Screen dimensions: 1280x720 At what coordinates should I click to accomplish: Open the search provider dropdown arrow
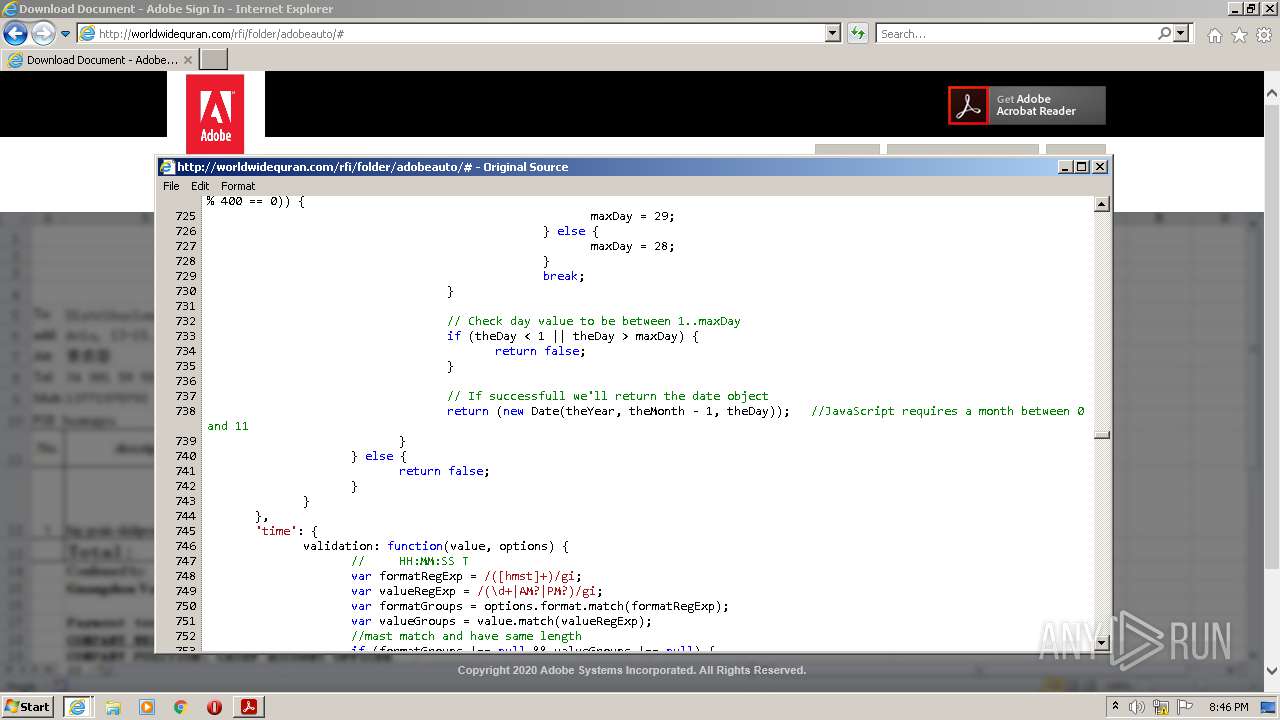1182,33
